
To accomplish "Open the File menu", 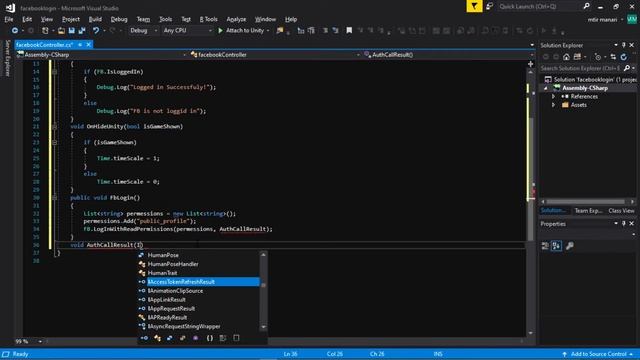I will coord(9,19).
